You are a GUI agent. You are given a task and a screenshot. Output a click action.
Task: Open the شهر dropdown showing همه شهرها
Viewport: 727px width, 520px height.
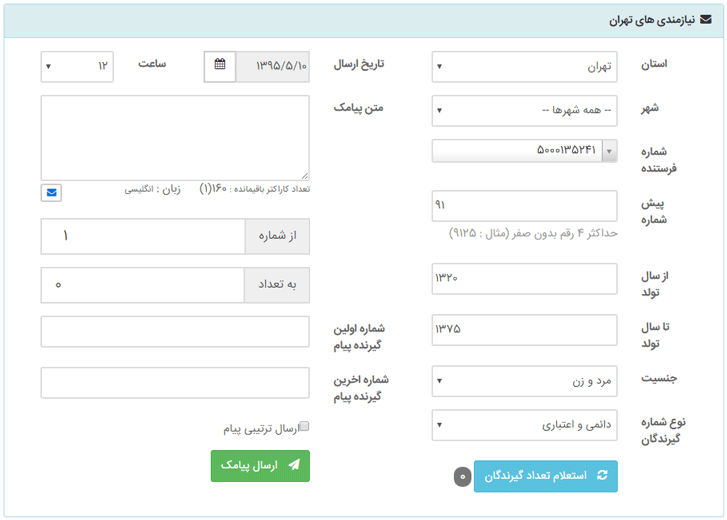point(524,111)
